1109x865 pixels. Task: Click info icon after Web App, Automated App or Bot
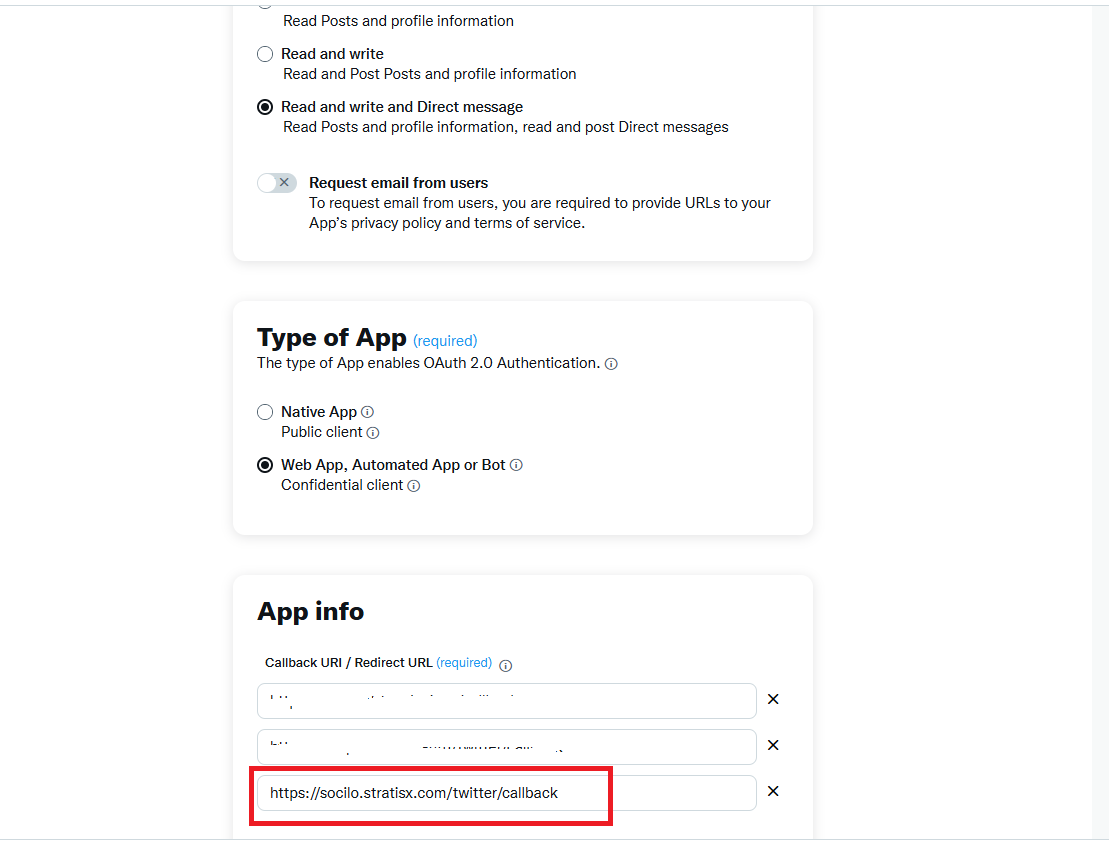pos(516,465)
